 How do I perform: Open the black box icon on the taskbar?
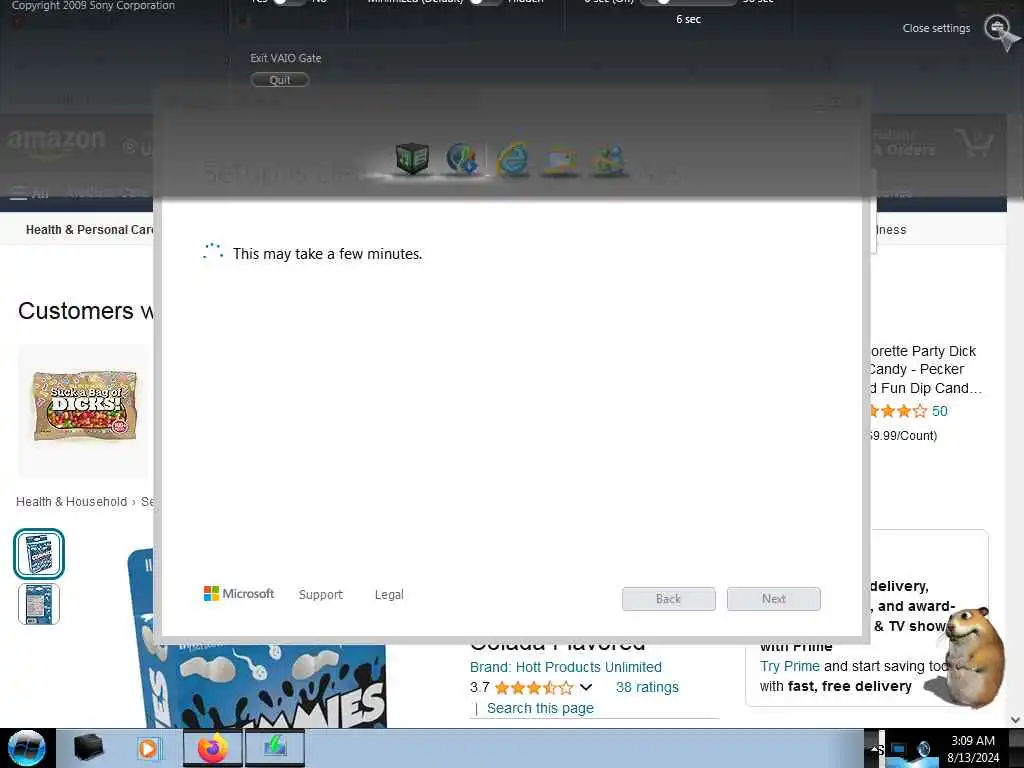[x=88, y=748]
